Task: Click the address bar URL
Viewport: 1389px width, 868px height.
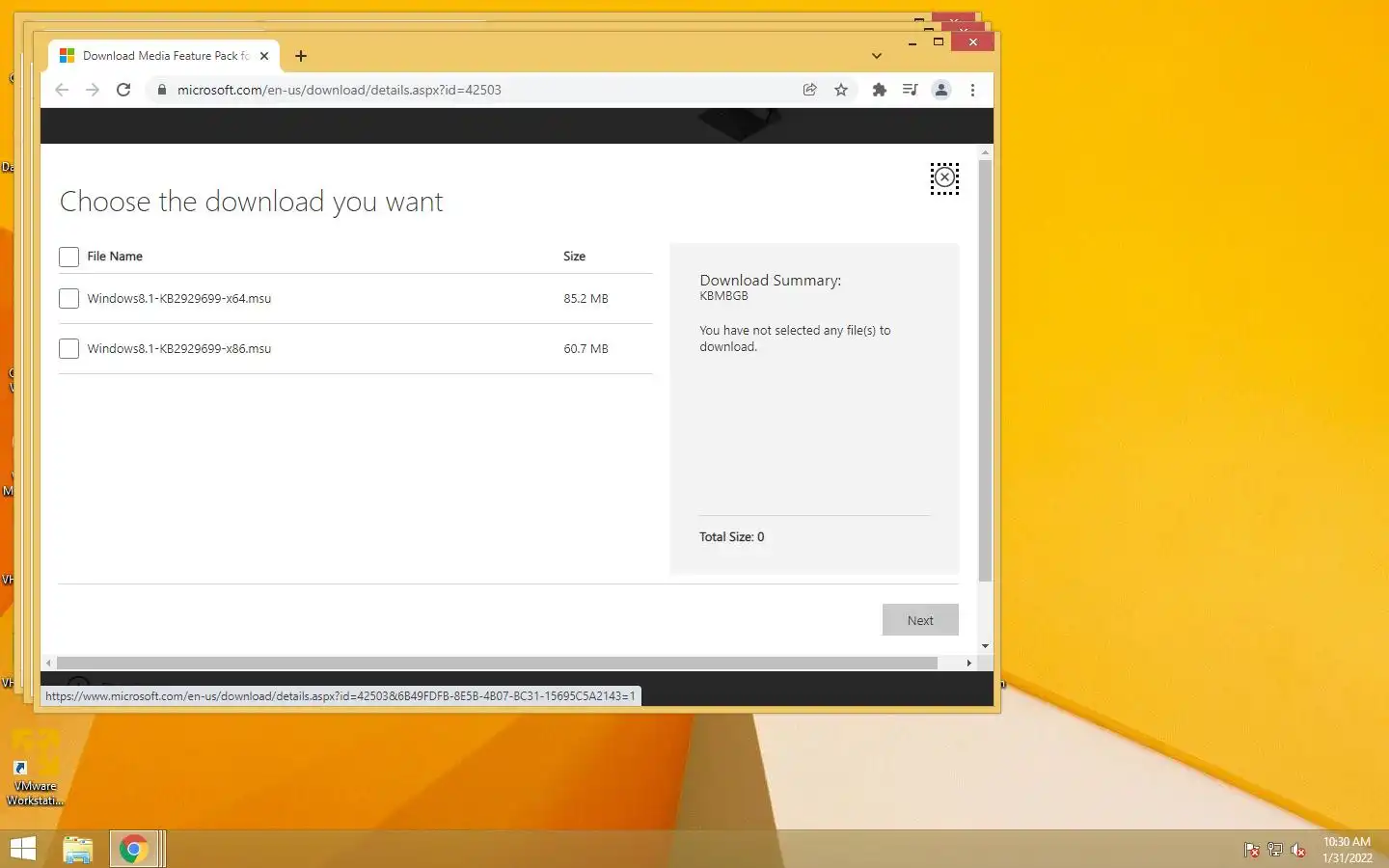Action: [x=340, y=90]
